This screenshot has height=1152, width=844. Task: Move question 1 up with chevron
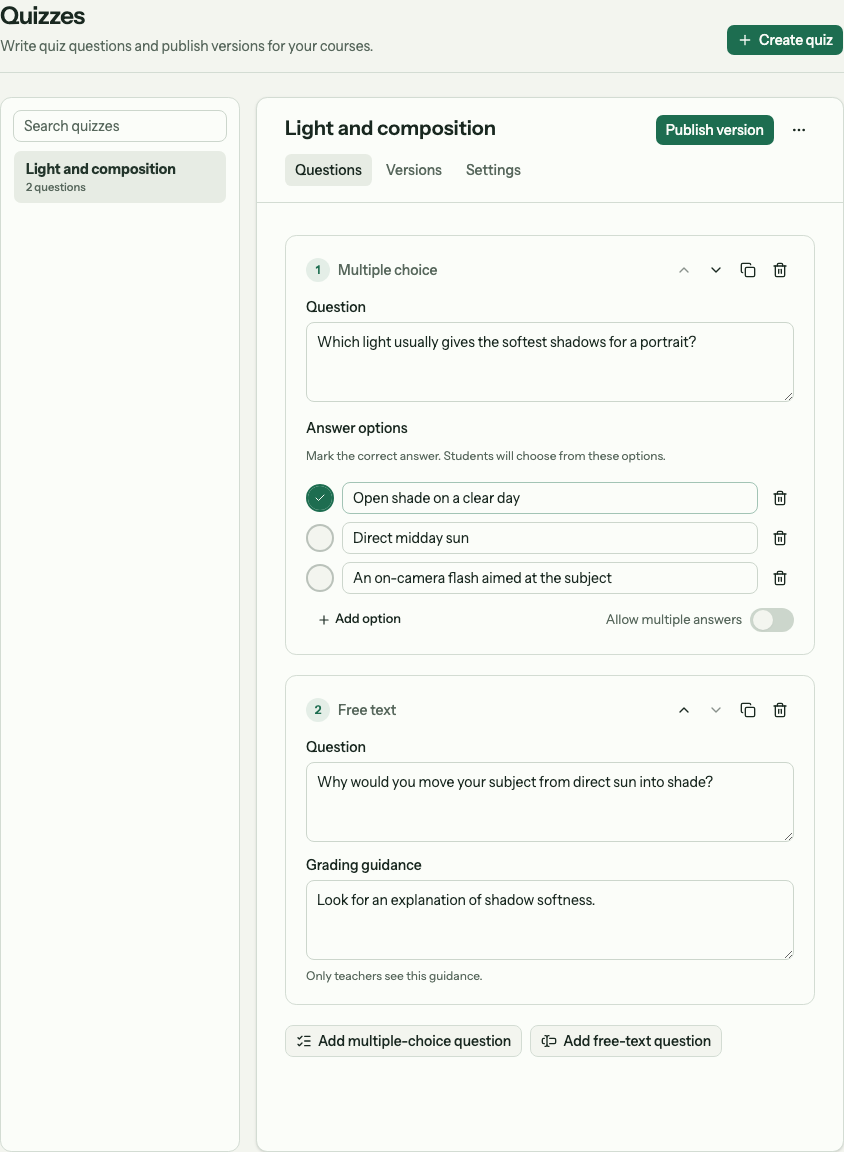(684, 270)
